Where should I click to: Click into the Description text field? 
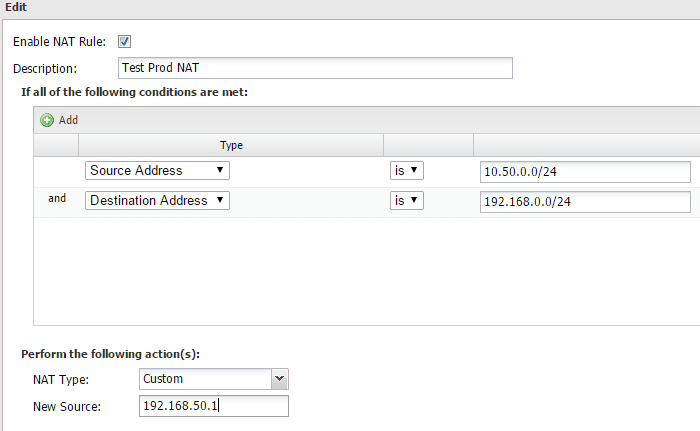tap(314, 68)
